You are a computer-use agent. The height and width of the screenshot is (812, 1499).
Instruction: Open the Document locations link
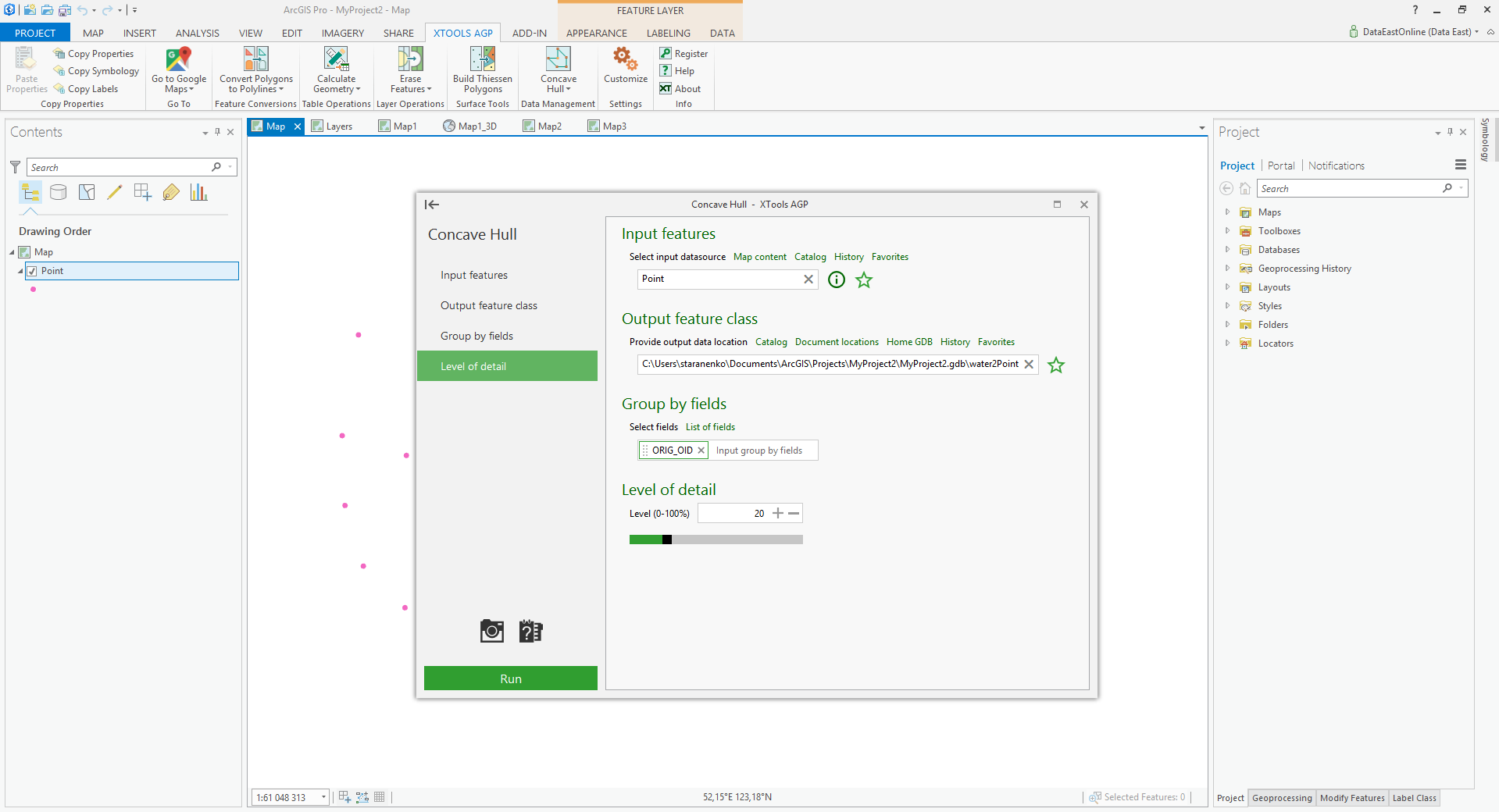pos(837,342)
